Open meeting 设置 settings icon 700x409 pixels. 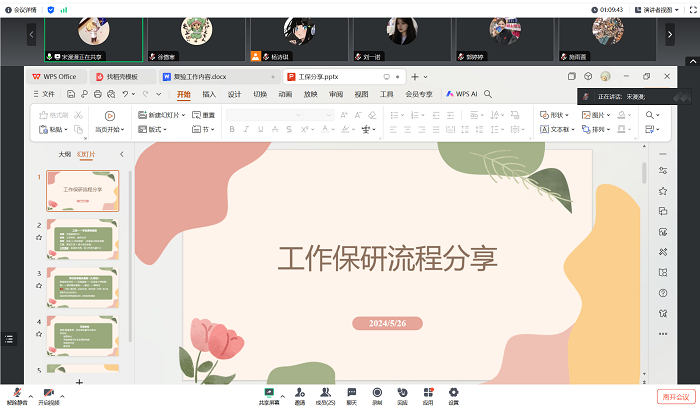pos(453,392)
